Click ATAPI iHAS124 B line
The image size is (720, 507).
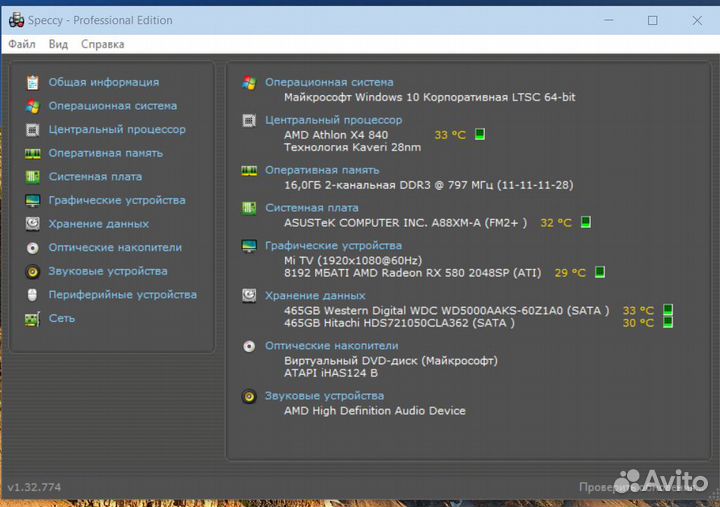tap(331, 373)
